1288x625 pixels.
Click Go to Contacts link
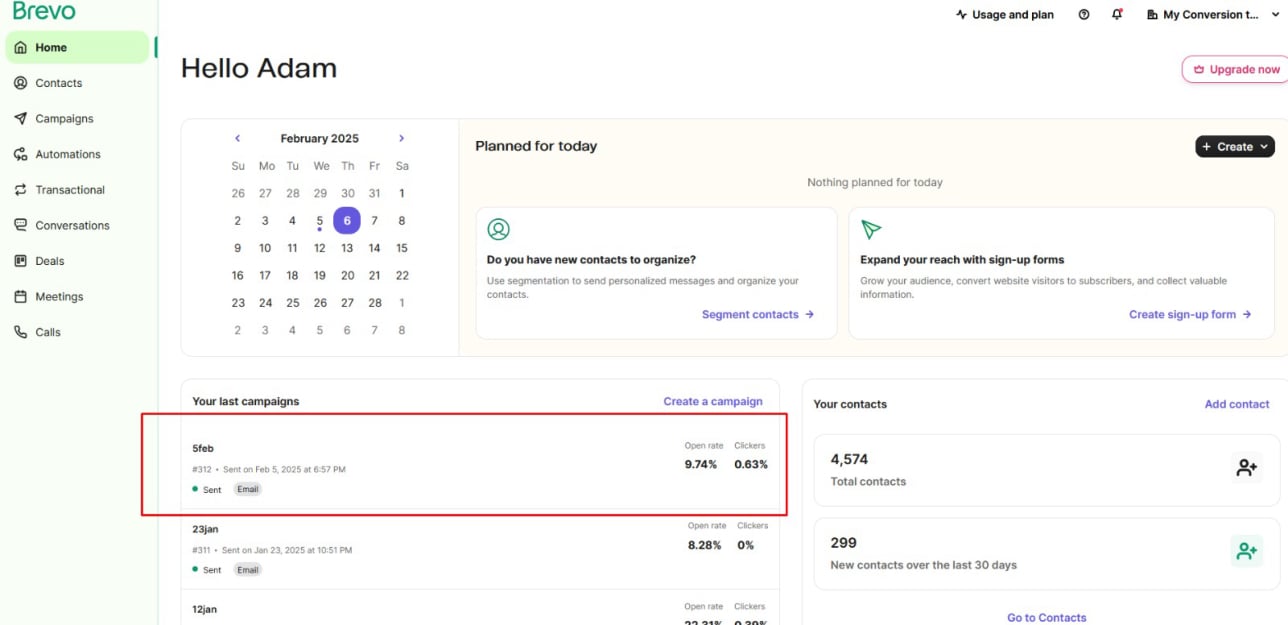pos(1047,618)
